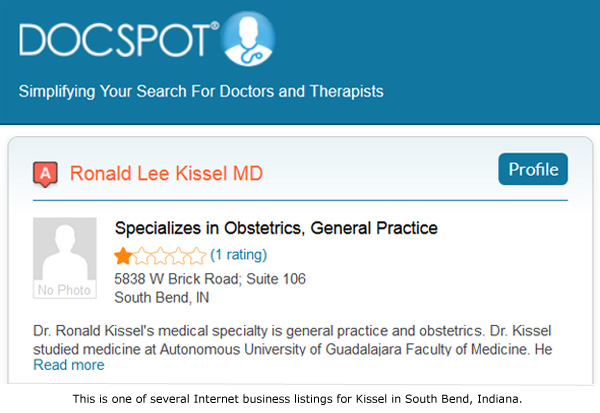The image size is (600, 413).
Task: Click the 5838 W Brick Road address
Action: pos(210,279)
